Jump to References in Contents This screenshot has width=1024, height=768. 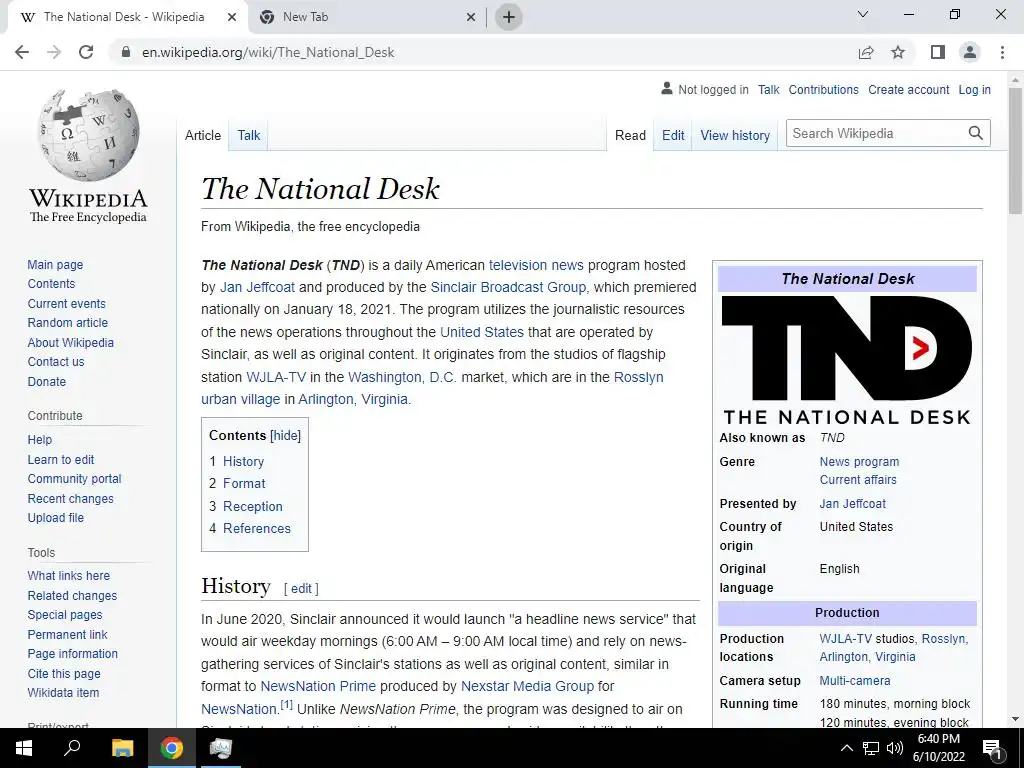(x=257, y=528)
